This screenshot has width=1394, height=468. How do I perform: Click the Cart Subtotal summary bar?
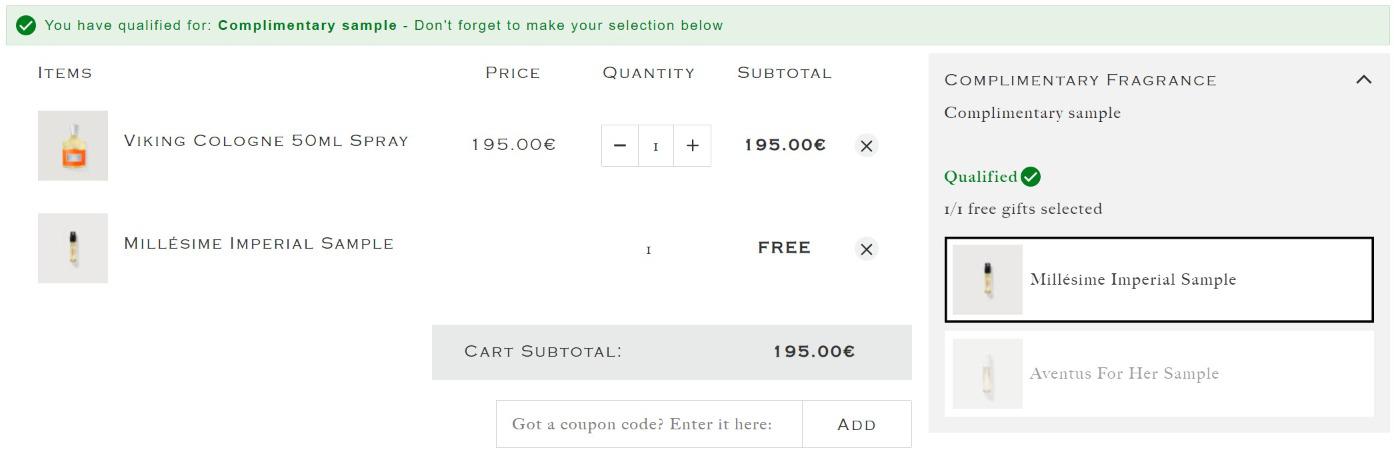pyautogui.click(x=672, y=352)
